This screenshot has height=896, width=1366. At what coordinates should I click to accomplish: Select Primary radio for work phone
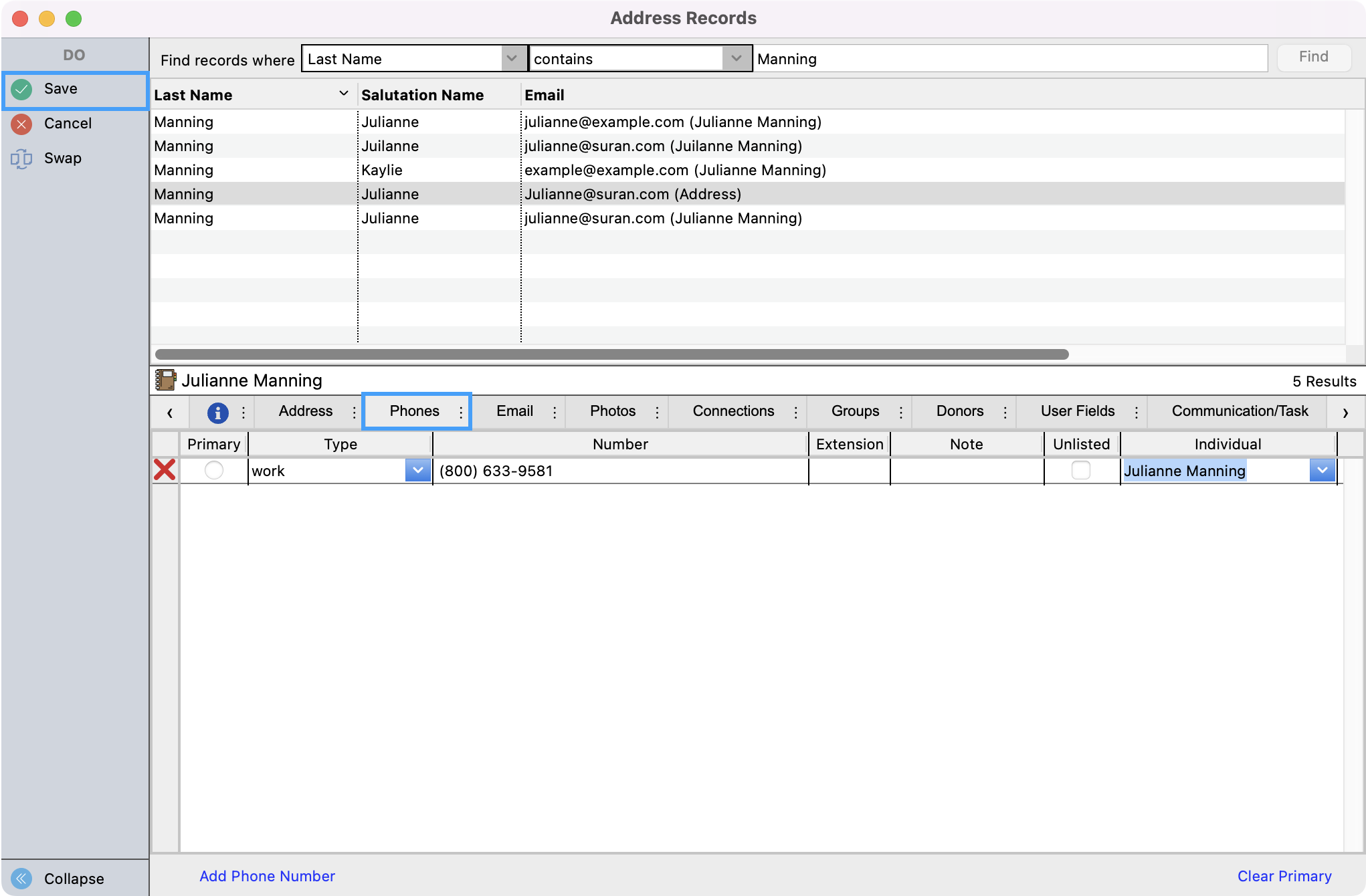214,470
